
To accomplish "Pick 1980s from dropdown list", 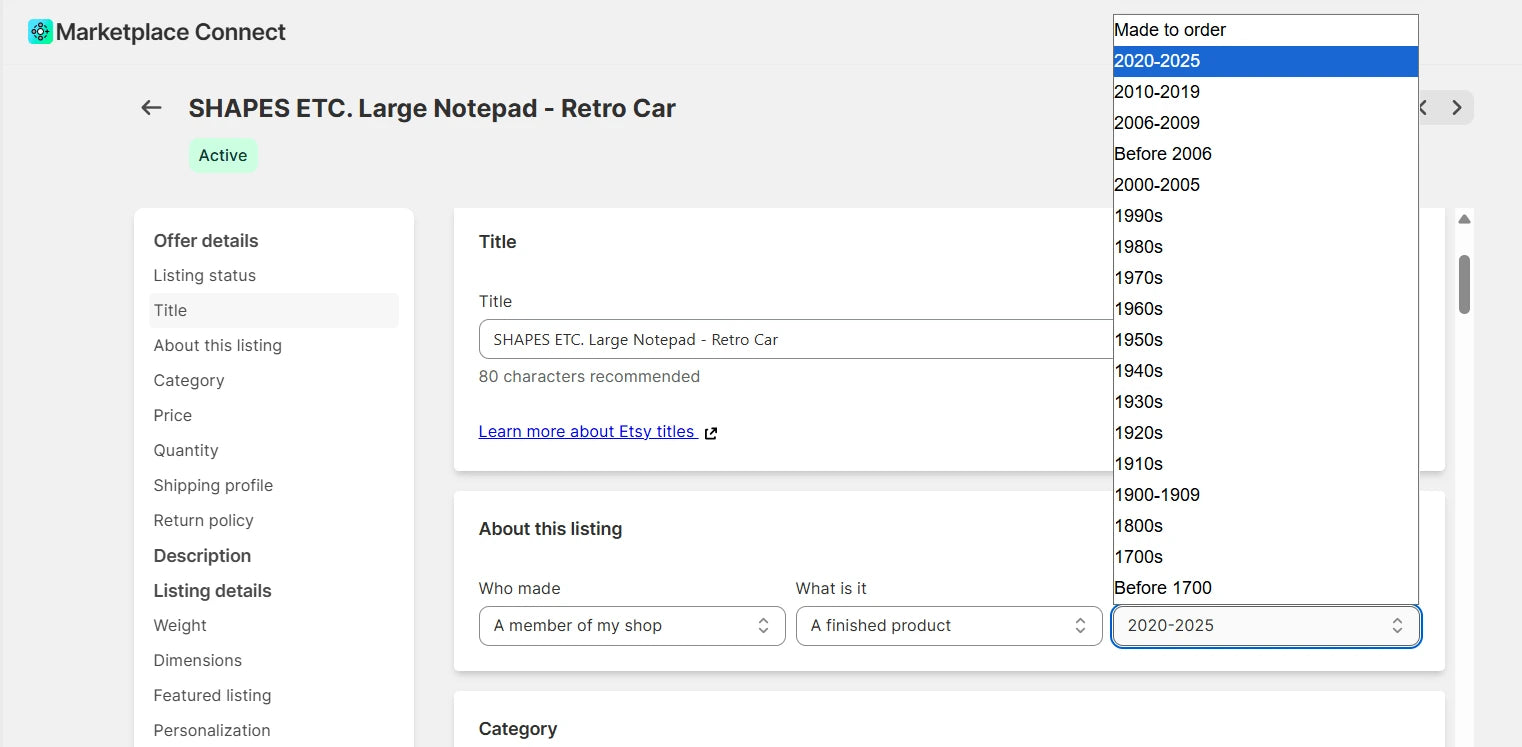I will point(1266,247).
